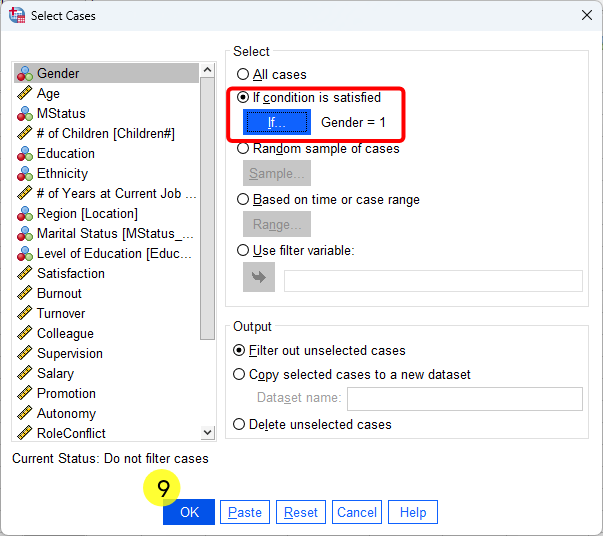Choose the Use filter variable option
Viewport: 603px width, 536px height.
(x=243, y=250)
